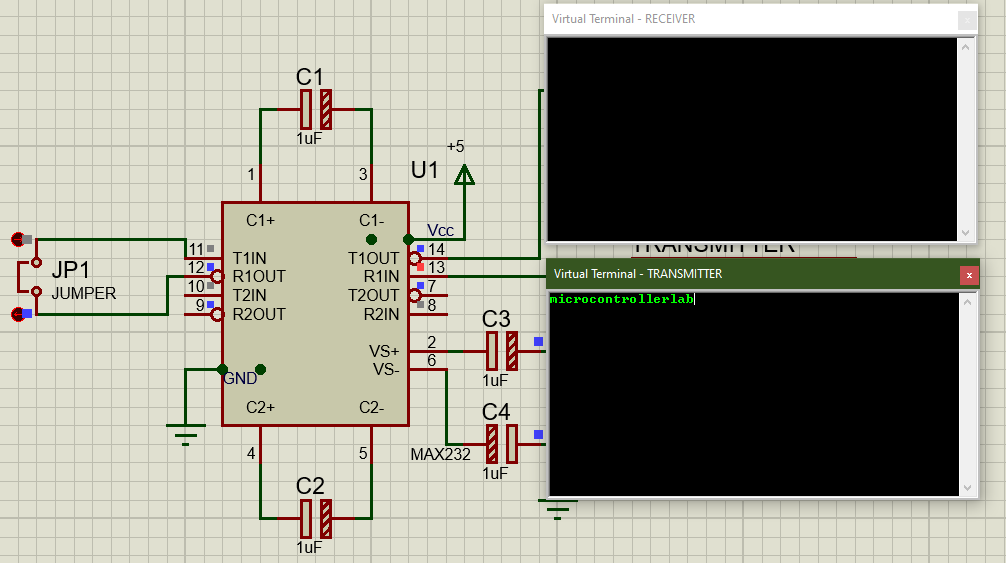
Task: Select the ground symbol below the GND pin
Action: pos(184,432)
